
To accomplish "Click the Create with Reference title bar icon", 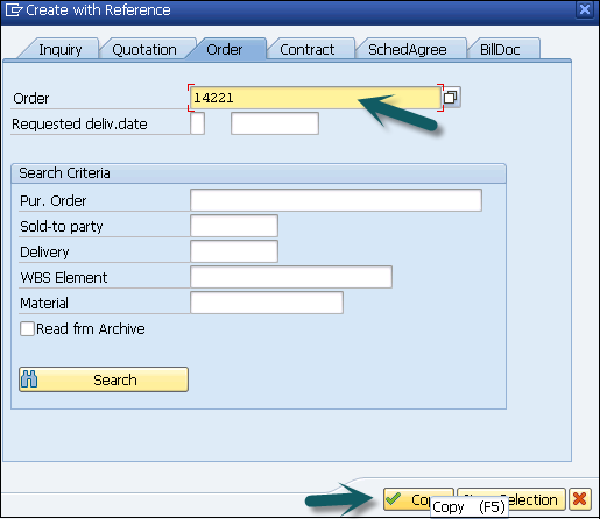I will [11, 10].
